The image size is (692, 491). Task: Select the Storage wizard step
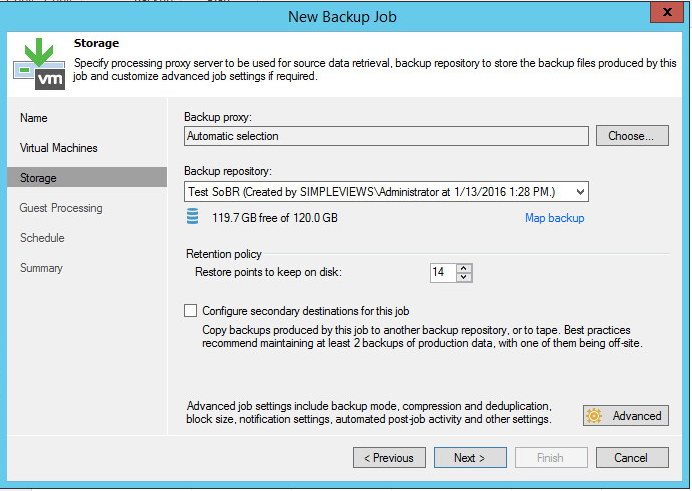[x=38, y=178]
